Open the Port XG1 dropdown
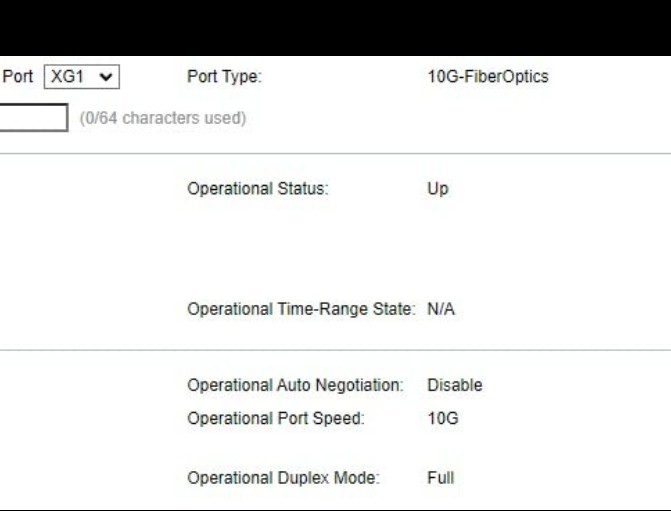Viewport: 671px width, 511px height. [82, 77]
